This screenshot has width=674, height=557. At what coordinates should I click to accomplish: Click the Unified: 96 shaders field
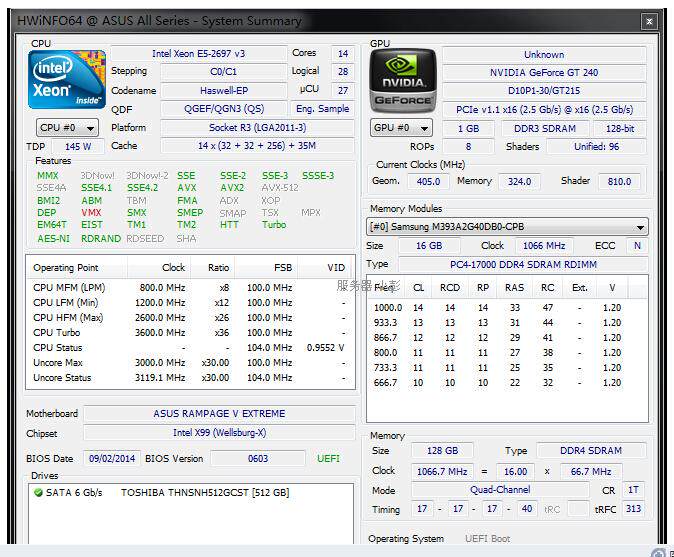[x=596, y=147]
